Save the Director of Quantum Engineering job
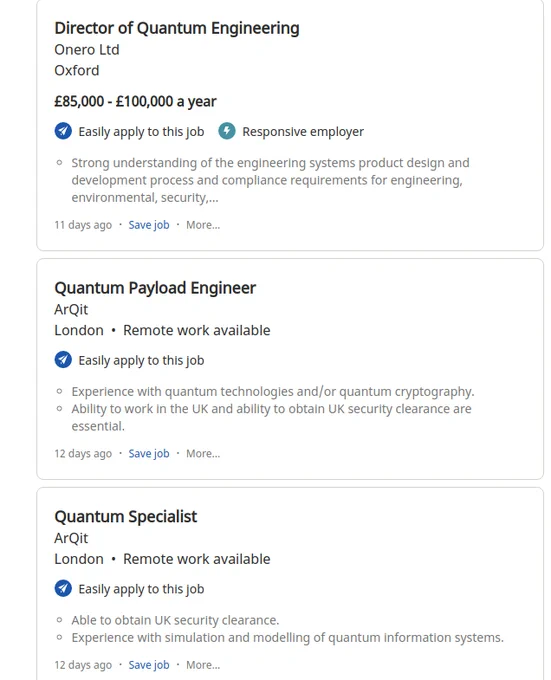551x680 pixels. [x=149, y=225]
